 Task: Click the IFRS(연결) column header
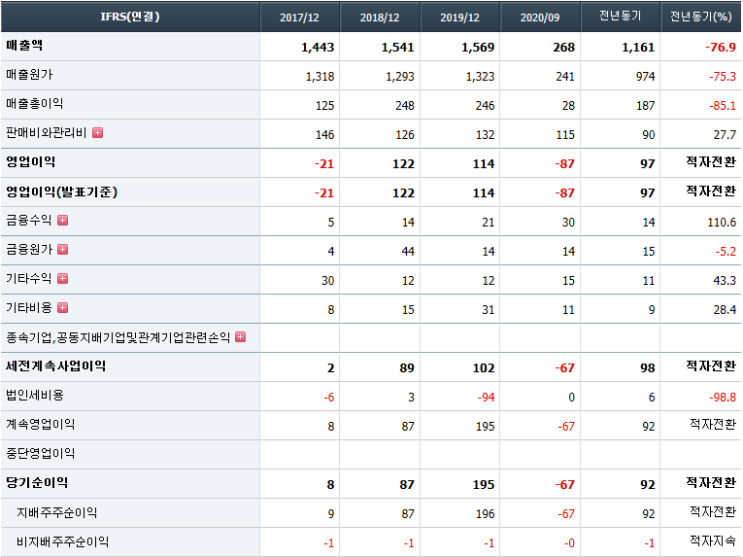click(x=130, y=17)
